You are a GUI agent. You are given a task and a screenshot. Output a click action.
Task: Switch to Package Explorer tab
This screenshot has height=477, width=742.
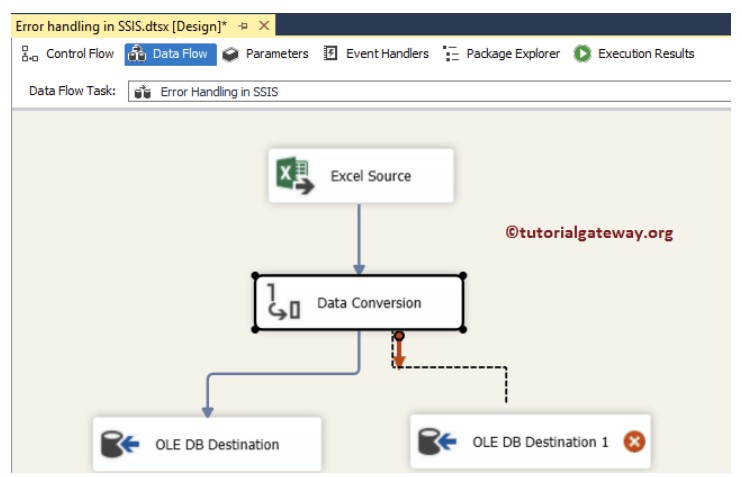[501, 54]
